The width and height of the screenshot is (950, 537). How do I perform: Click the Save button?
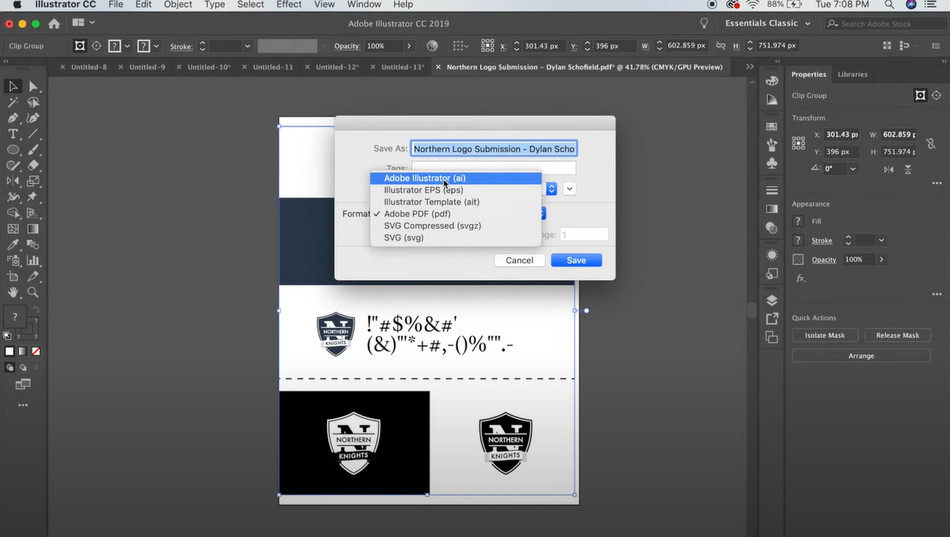tap(576, 260)
